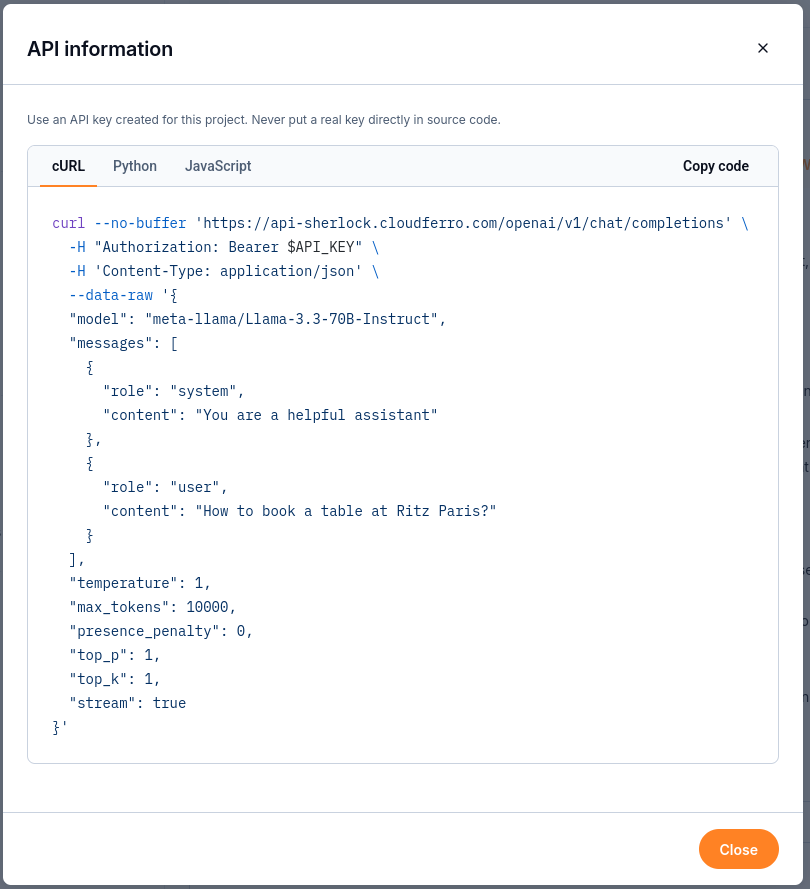Viewport: 810px width, 889px height.
Task: Switch to the Python tab
Action: tap(135, 166)
